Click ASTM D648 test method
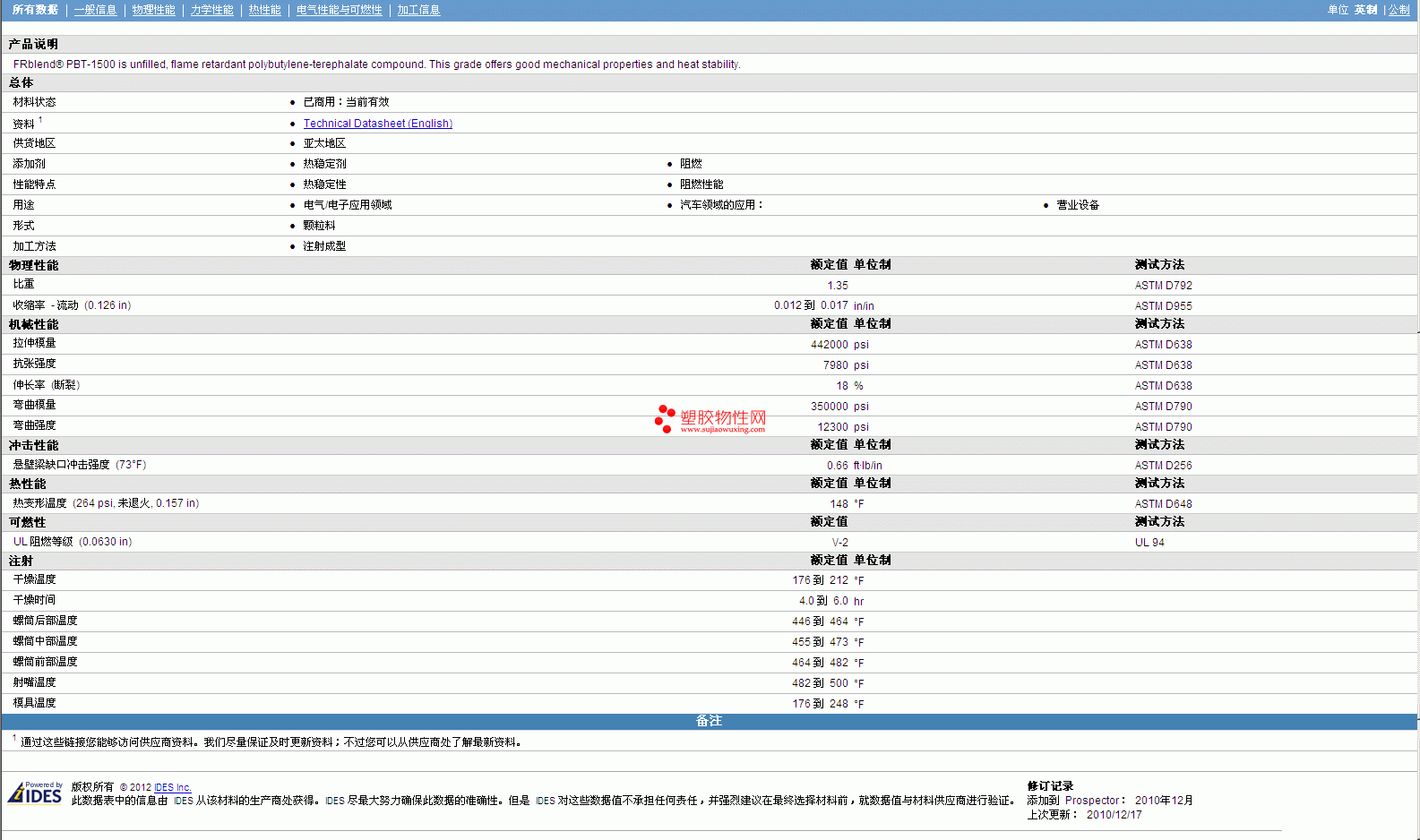The width and height of the screenshot is (1420, 840). [x=1163, y=504]
